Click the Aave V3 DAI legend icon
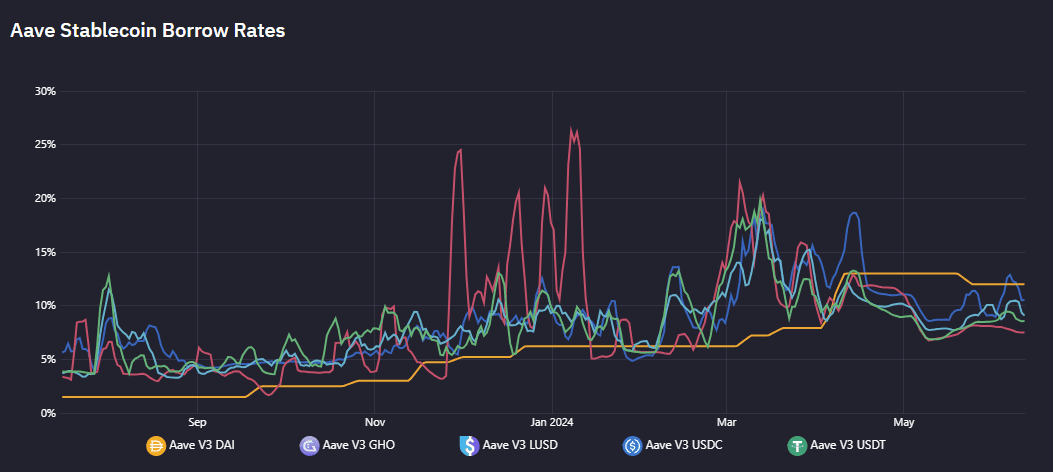 click(x=156, y=445)
